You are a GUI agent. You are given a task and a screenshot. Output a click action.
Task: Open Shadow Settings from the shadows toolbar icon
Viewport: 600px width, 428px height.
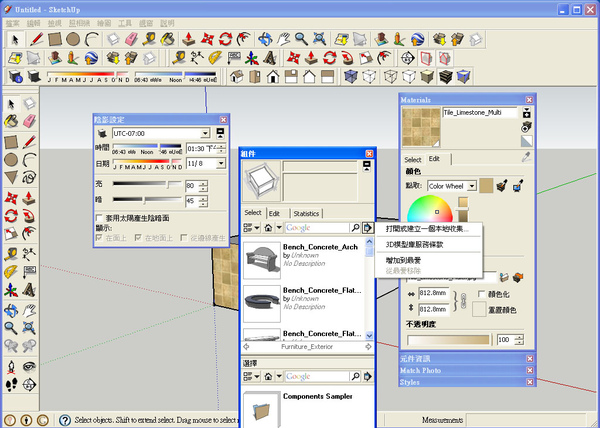(x=16, y=76)
